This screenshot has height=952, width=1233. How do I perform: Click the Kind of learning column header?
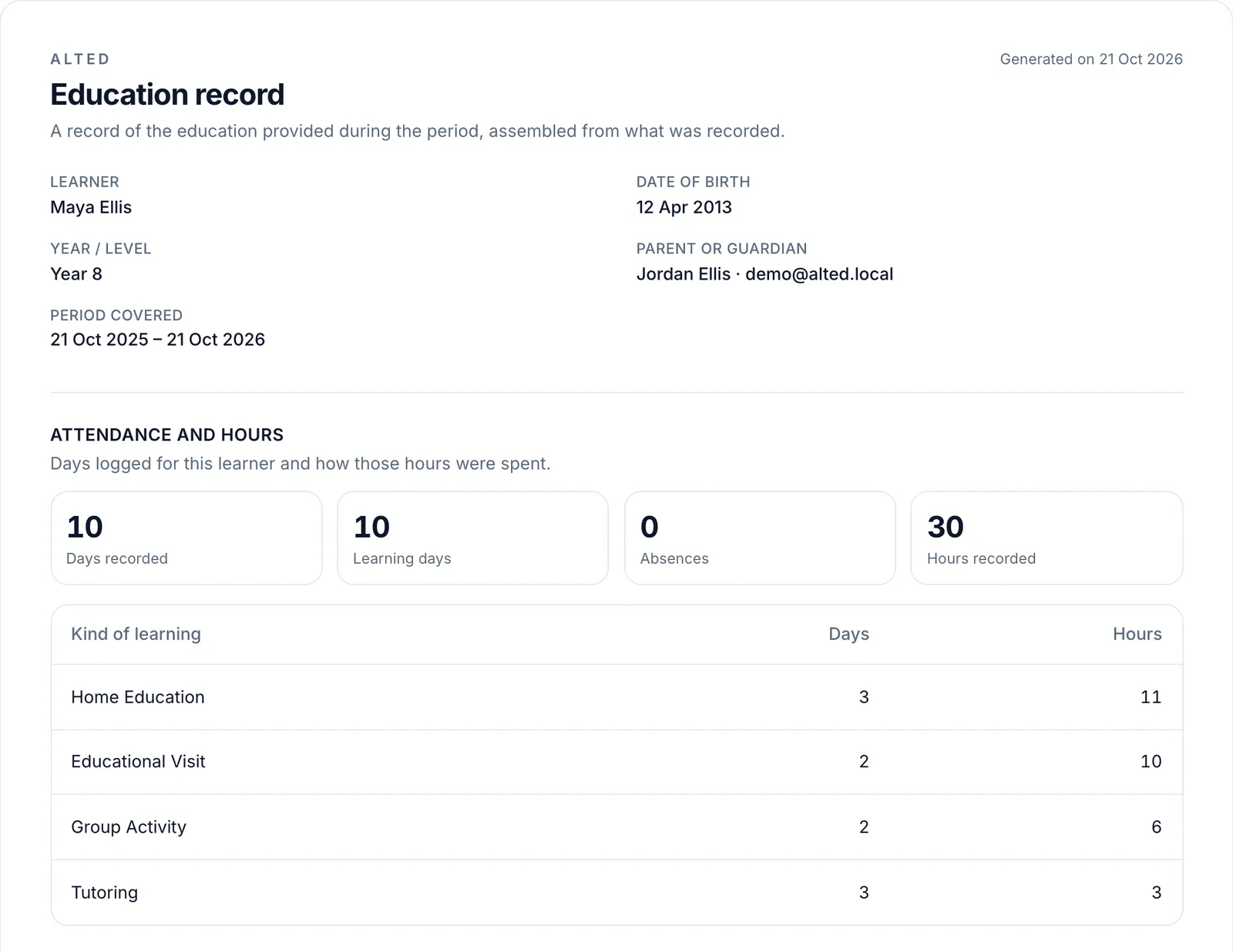tap(136, 634)
